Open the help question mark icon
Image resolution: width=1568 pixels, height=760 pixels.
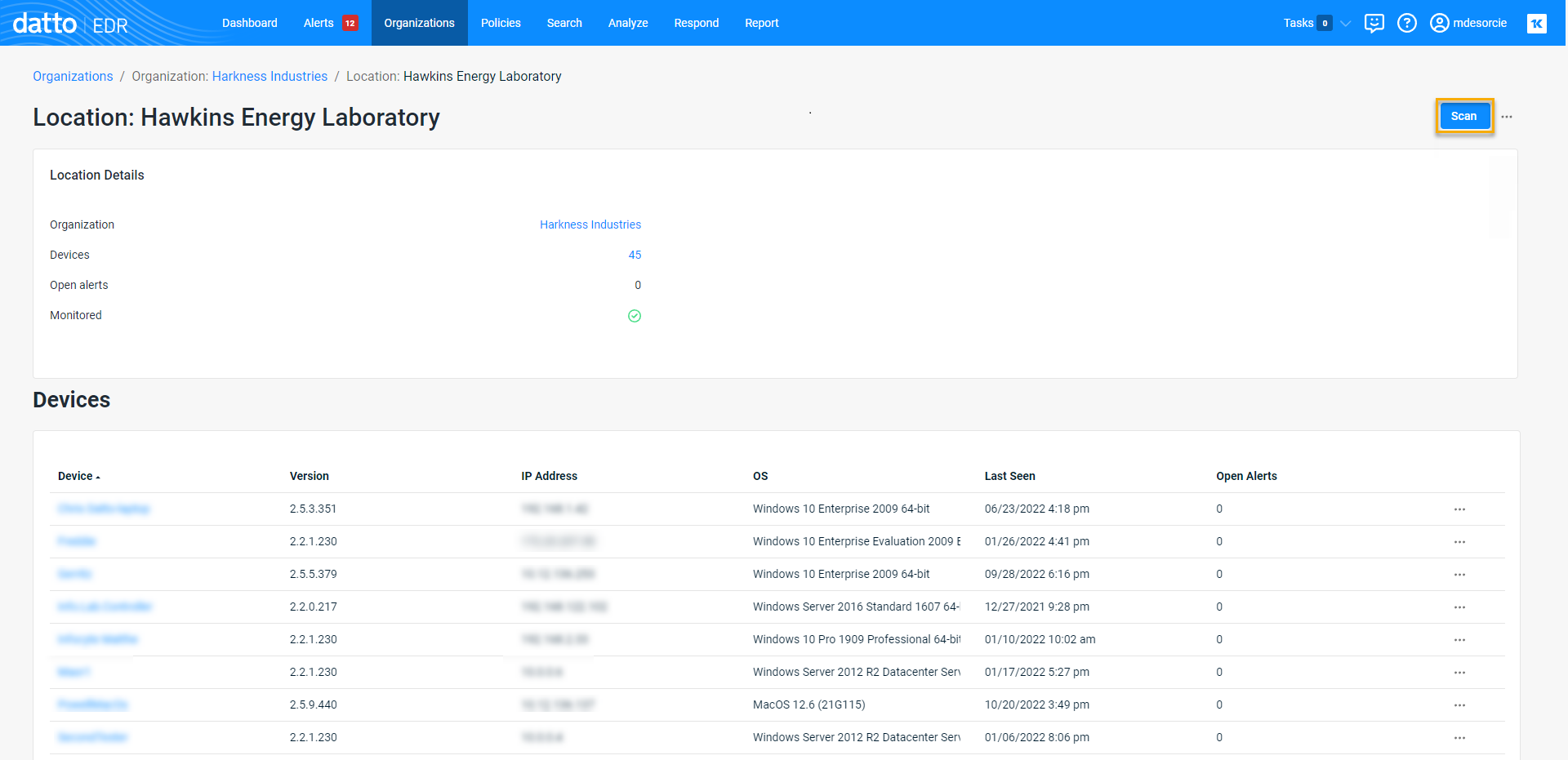point(1407,23)
